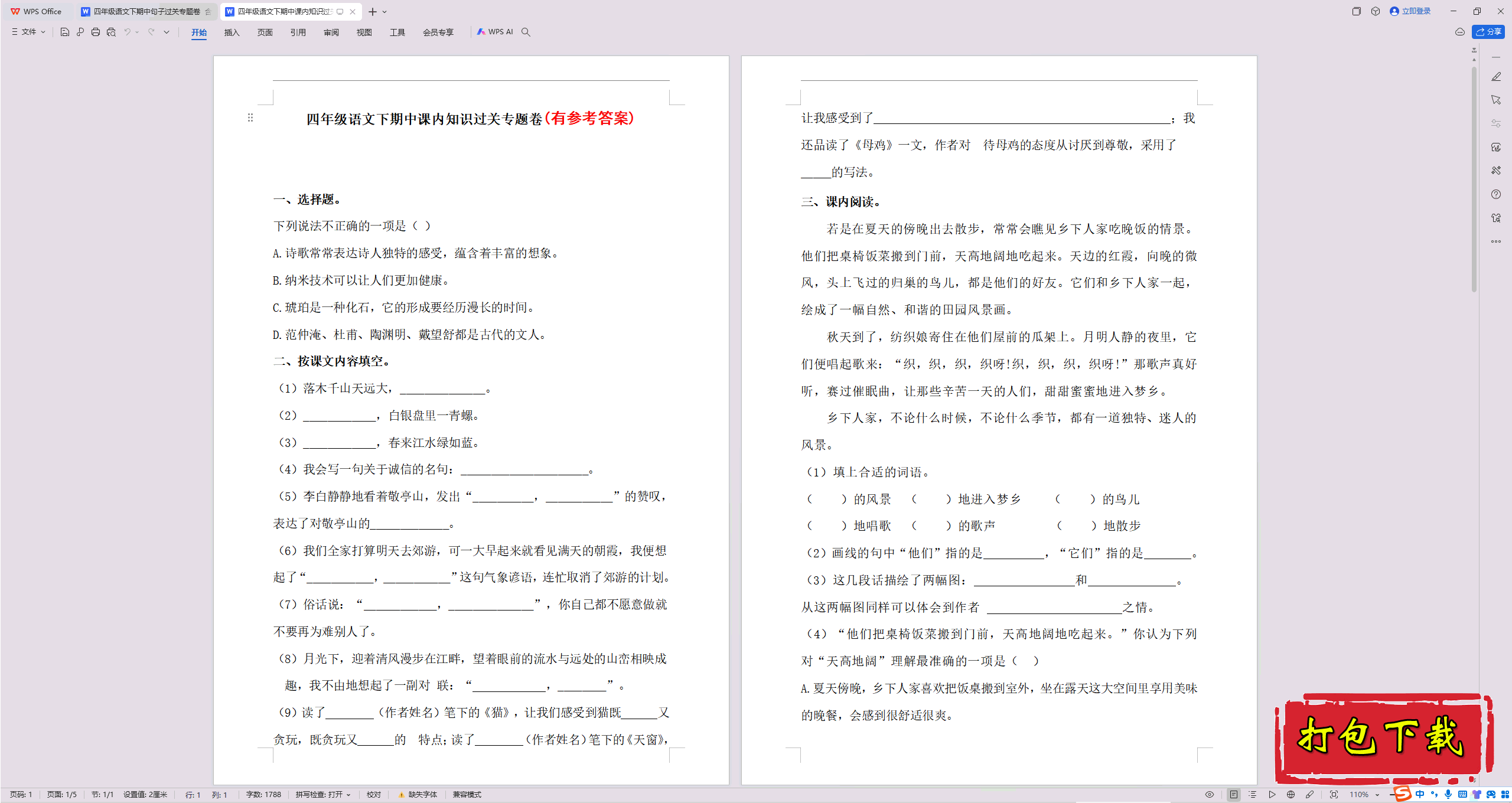Image resolution: width=1512 pixels, height=803 pixels.
Task: Open WPS AI assistant
Action: [x=495, y=32]
